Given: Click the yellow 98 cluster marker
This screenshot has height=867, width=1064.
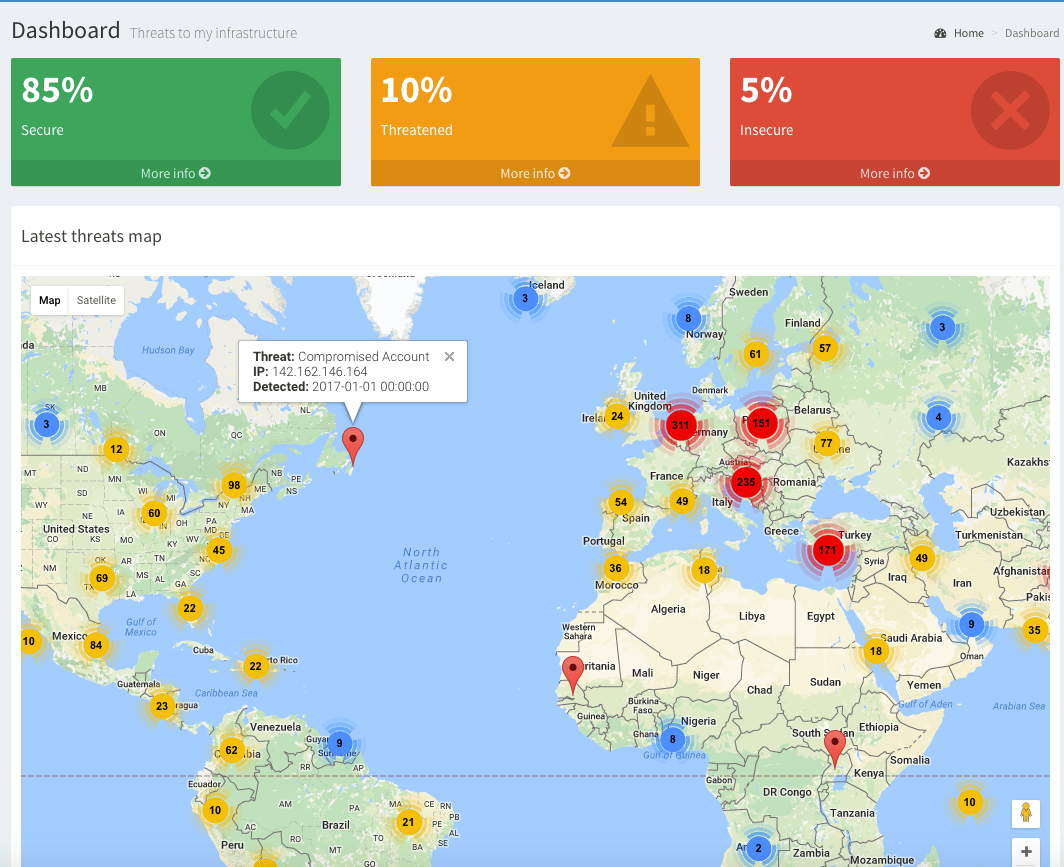Looking at the screenshot, I should (235, 485).
